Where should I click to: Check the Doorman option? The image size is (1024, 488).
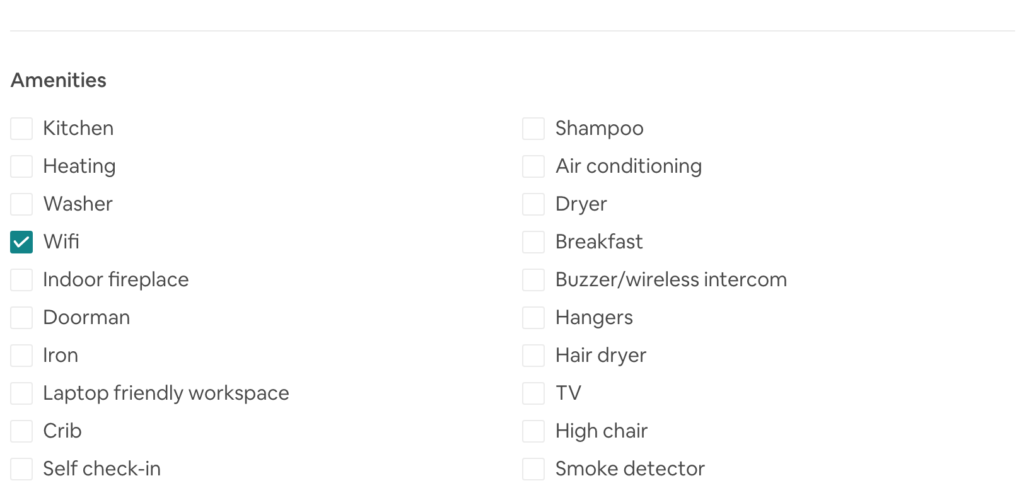click(x=22, y=318)
